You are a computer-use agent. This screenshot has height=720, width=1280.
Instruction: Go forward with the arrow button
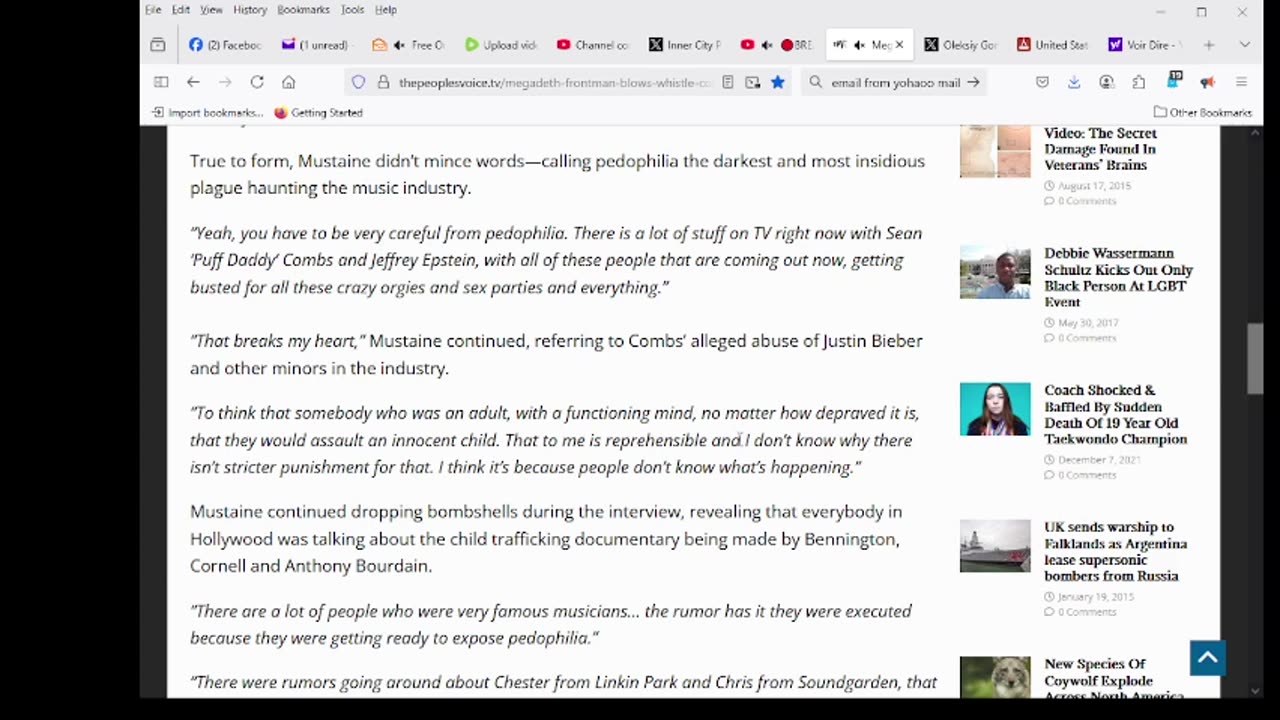(x=225, y=82)
